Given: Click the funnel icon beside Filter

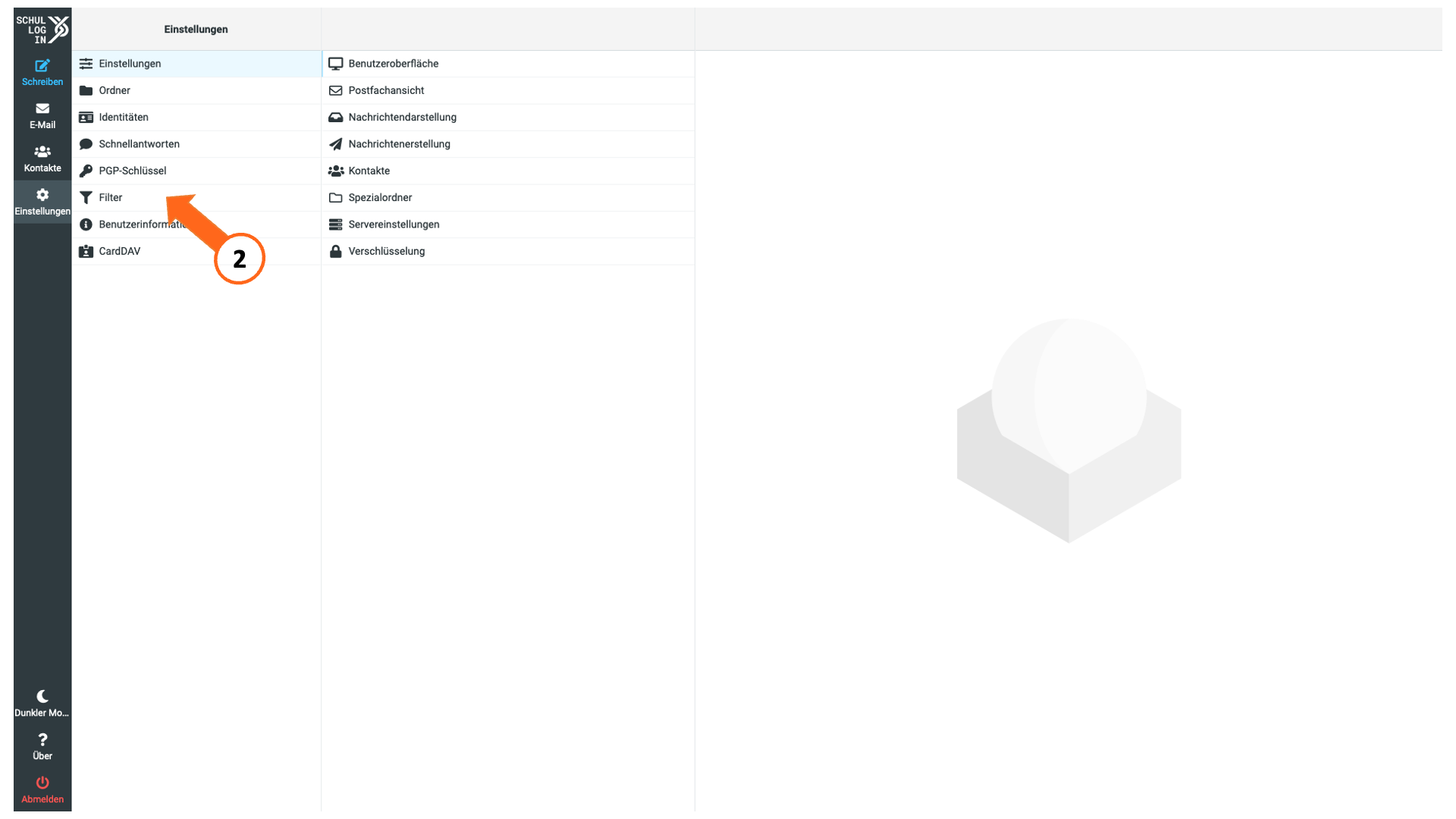Looking at the screenshot, I should coord(86,198).
